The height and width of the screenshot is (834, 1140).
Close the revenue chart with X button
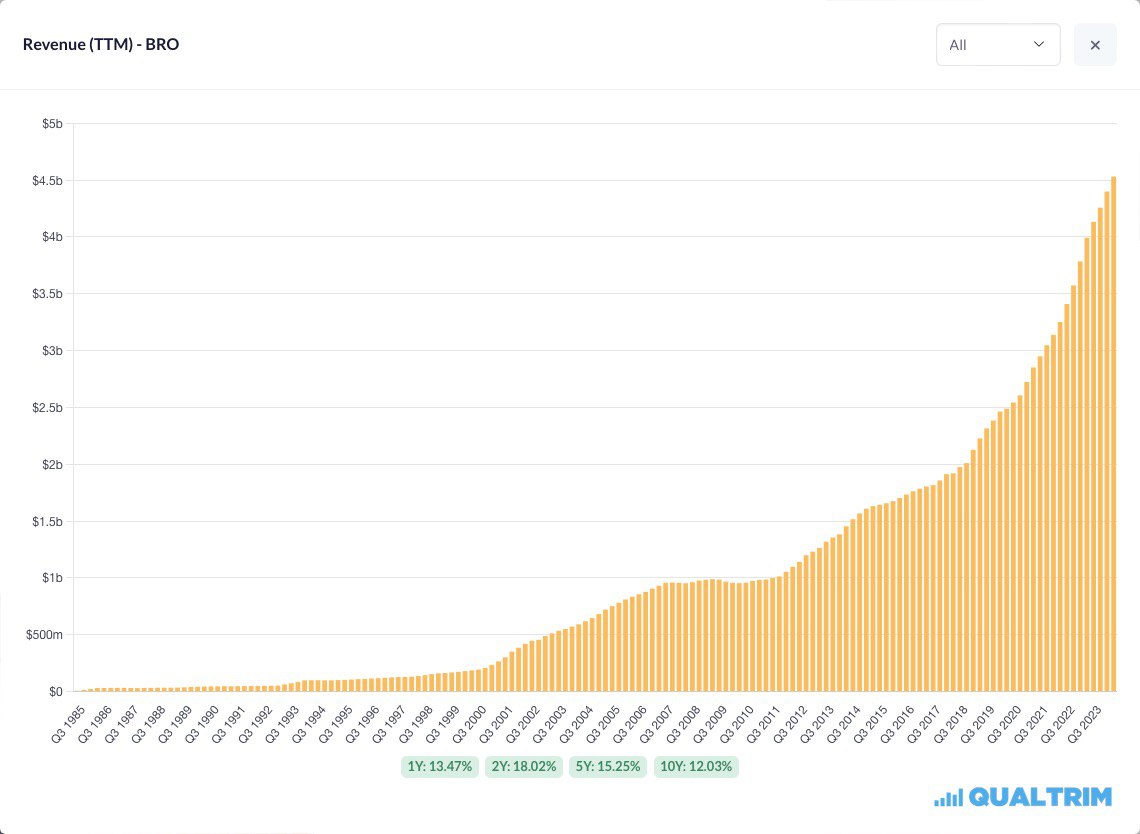click(1095, 45)
